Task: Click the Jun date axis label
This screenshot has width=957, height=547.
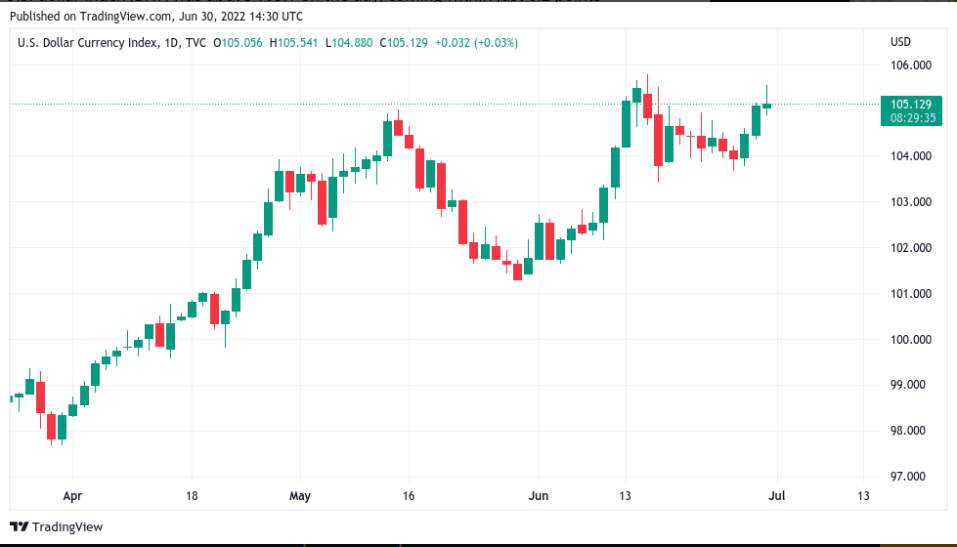Action: 538,496
